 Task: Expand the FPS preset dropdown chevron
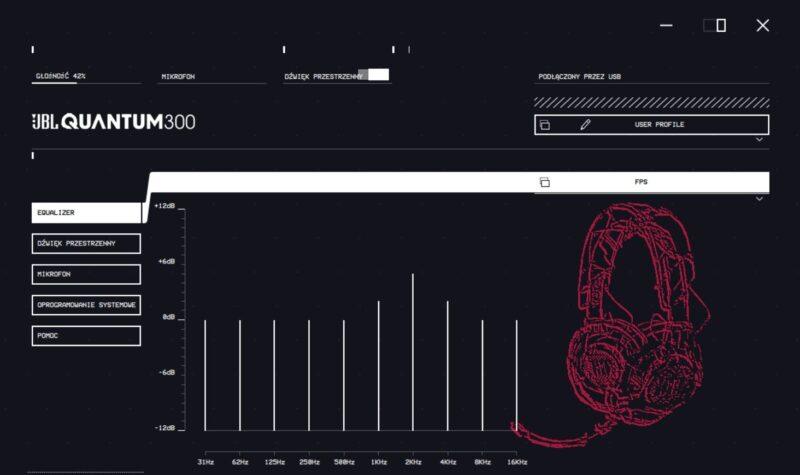(759, 199)
